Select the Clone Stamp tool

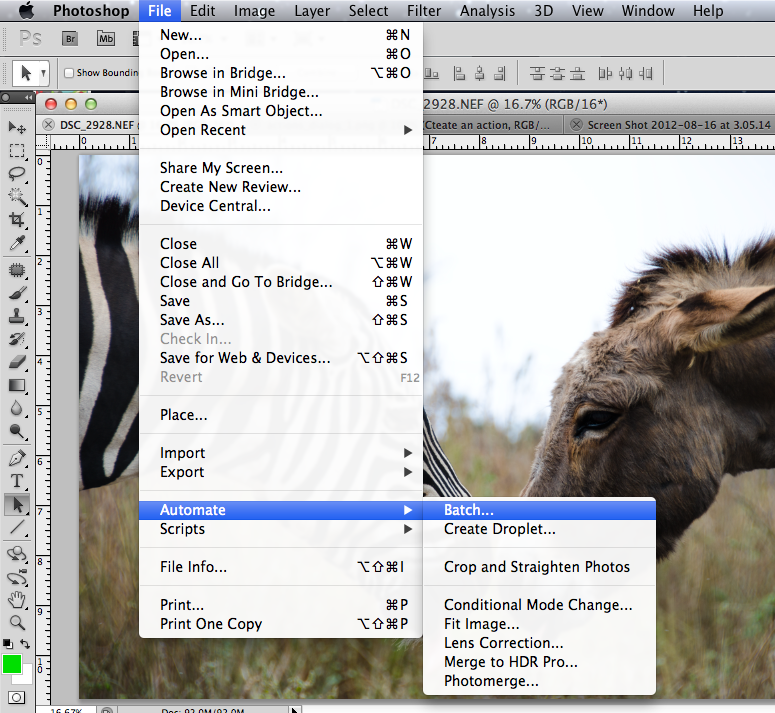click(x=17, y=316)
